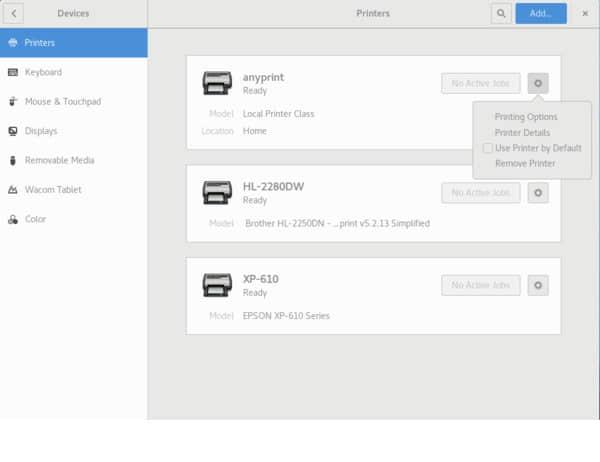The image size is (600, 462).
Task: Click the Wacom Tablet icon in sidebar
Action: tap(12, 190)
